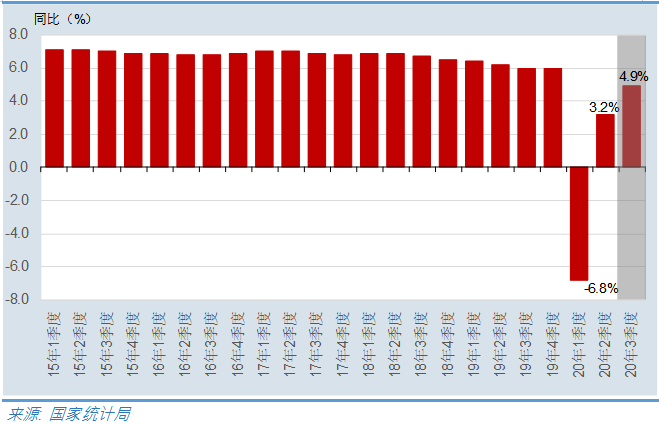Image resolution: width=659 pixels, height=423 pixels.
Task: Click the 17年1季度 x-axis label
Action: pyautogui.click(x=264, y=344)
